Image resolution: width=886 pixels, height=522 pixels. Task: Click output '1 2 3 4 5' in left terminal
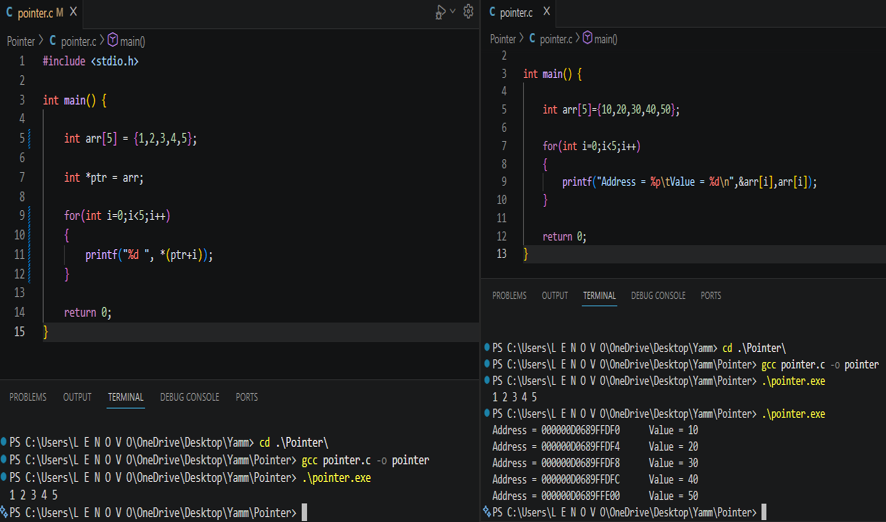(33, 495)
